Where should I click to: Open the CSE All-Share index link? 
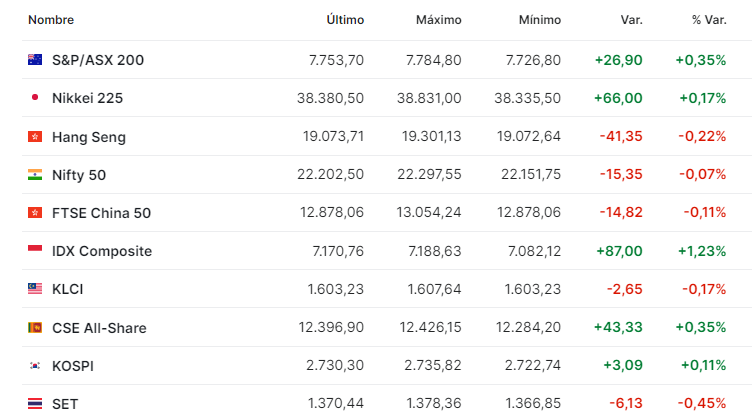pyautogui.click(x=99, y=328)
